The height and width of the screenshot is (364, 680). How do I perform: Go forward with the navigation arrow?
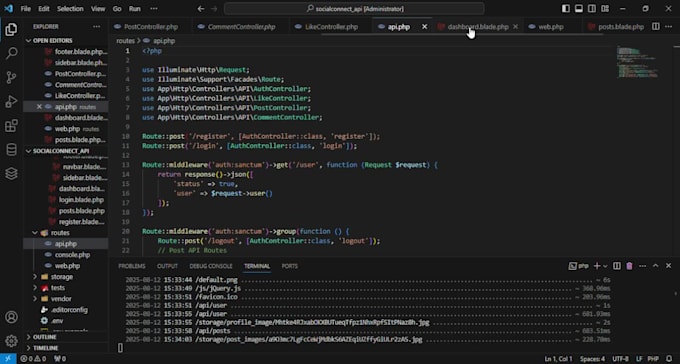[x=214, y=9]
